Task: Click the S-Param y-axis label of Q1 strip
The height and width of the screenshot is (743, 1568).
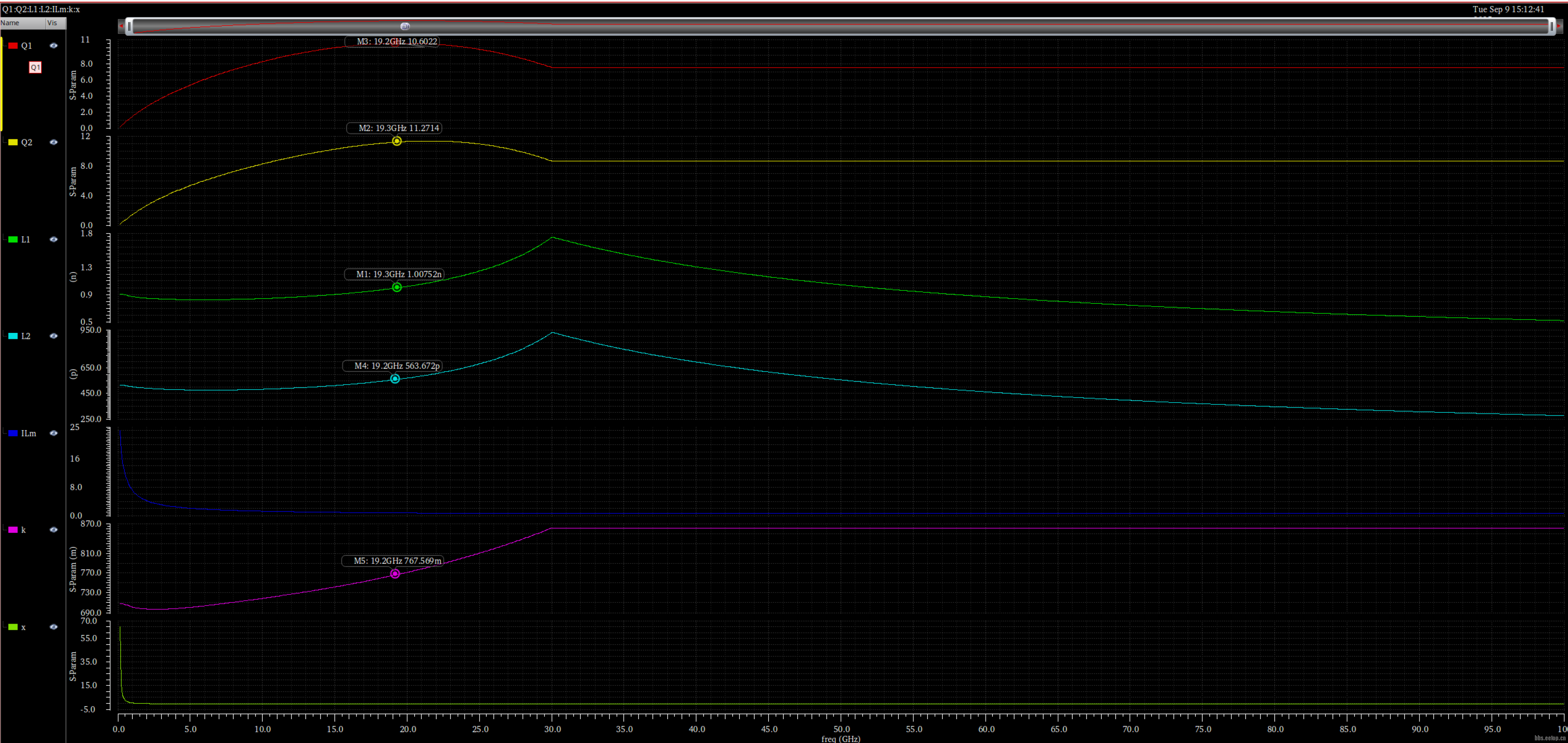Action: click(x=73, y=85)
